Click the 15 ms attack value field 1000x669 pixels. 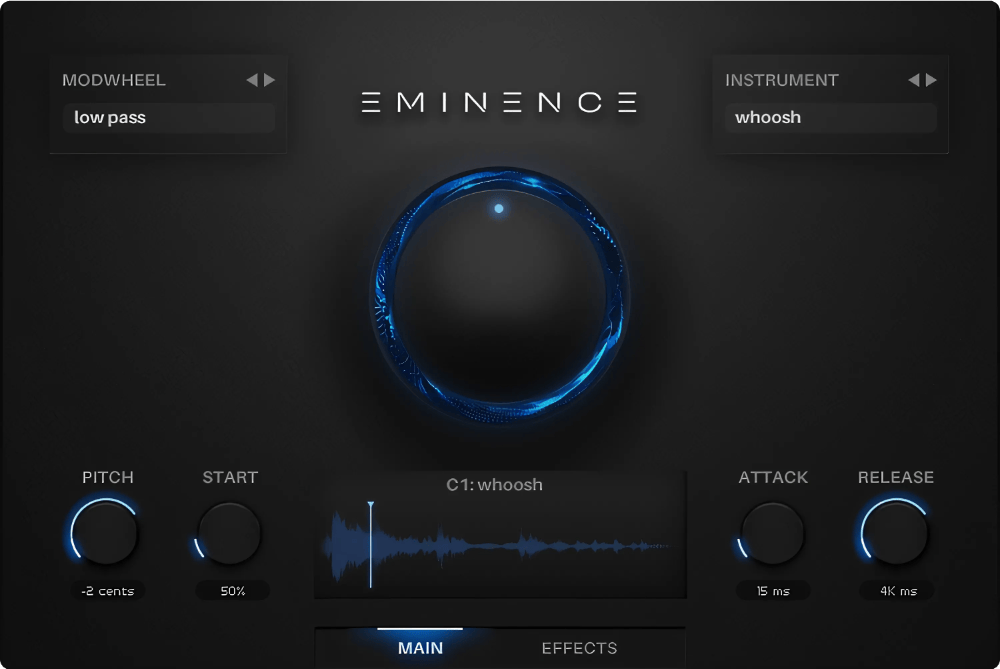coord(773,591)
